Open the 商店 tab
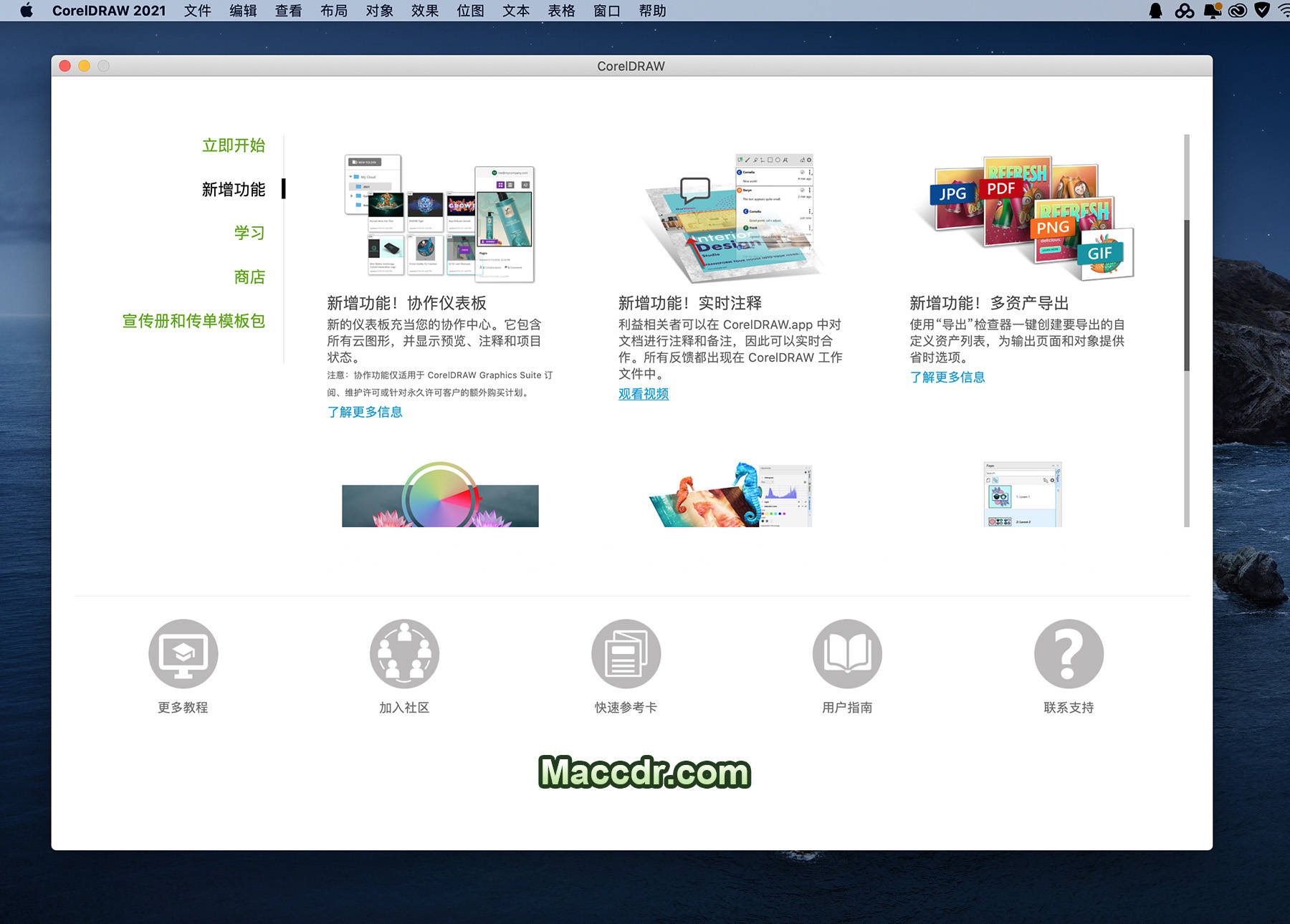This screenshot has height=924, width=1290. [x=249, y=276]
